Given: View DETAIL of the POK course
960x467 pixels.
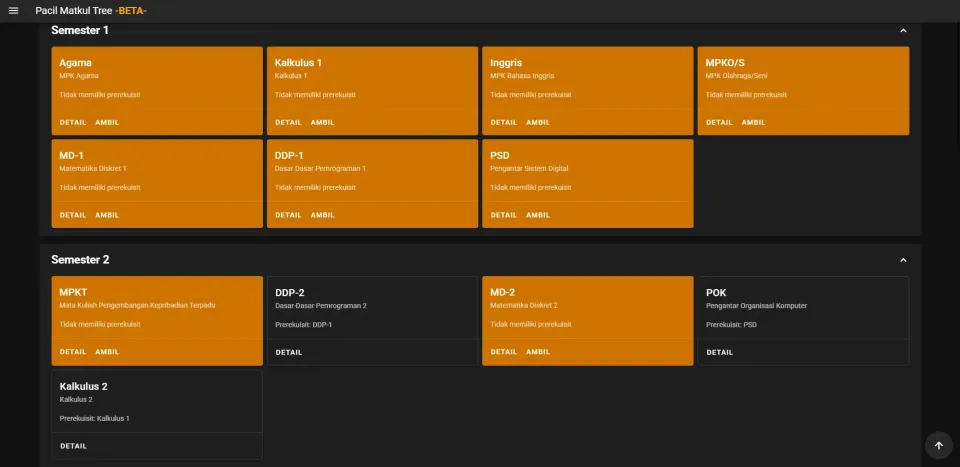Looking at the screenshot, I should [x=720, y=353].
